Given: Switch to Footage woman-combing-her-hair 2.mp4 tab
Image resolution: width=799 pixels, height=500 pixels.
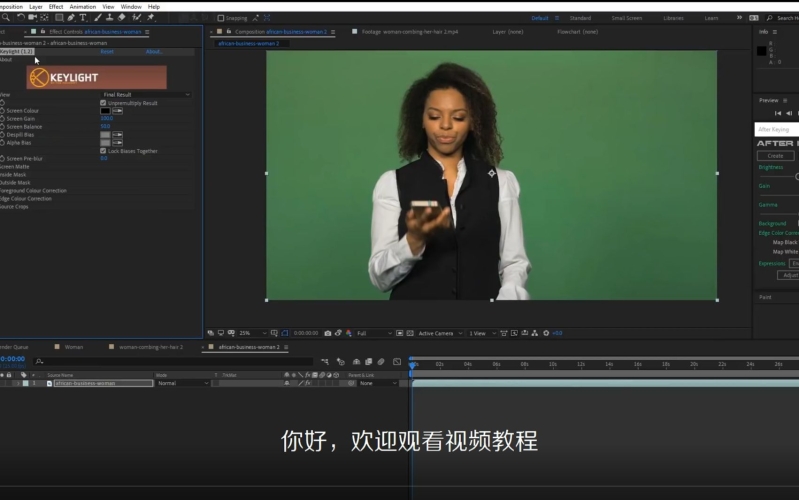Looking at the screenshot, I should click(410, 32).
